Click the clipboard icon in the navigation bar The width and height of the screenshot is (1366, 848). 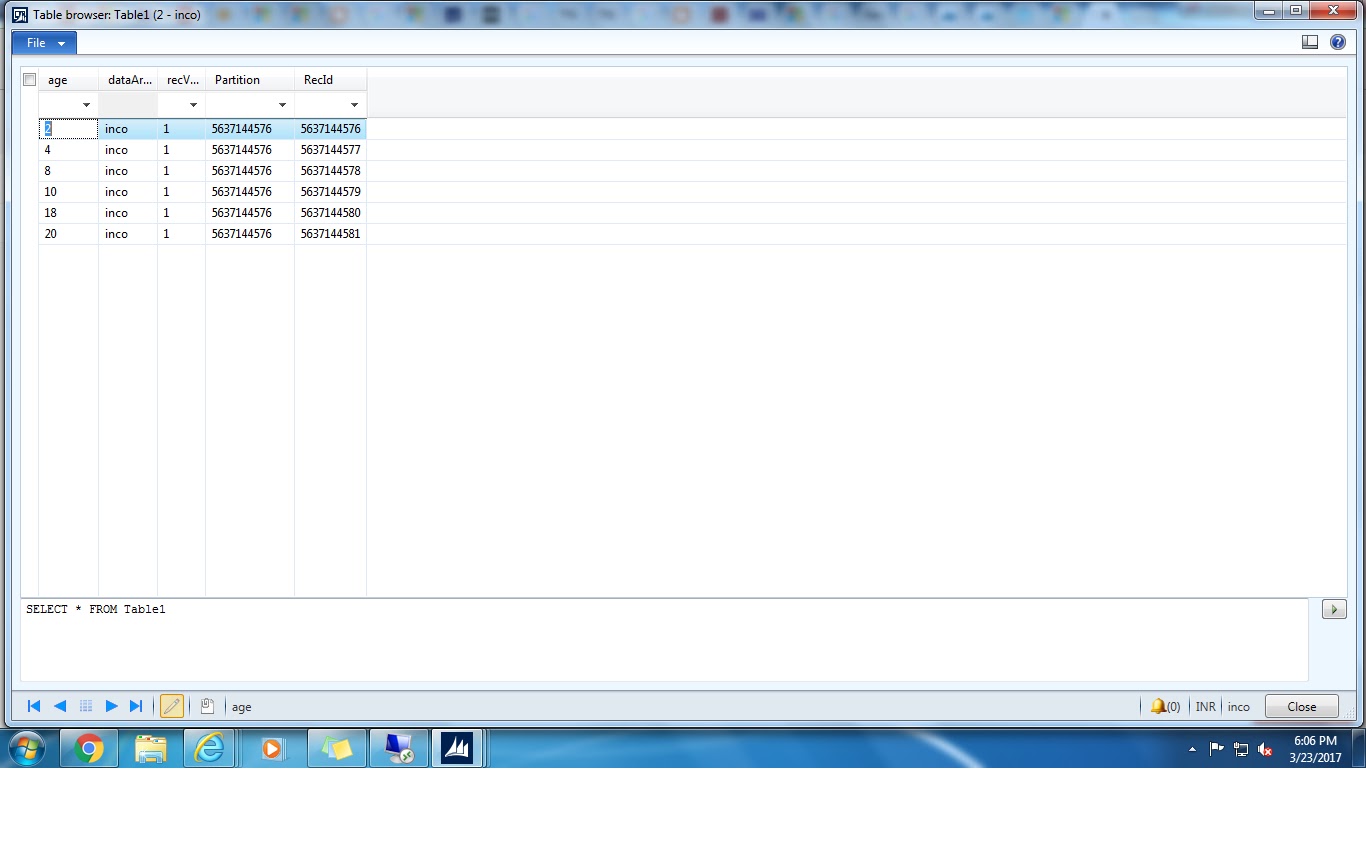[207, 705]
